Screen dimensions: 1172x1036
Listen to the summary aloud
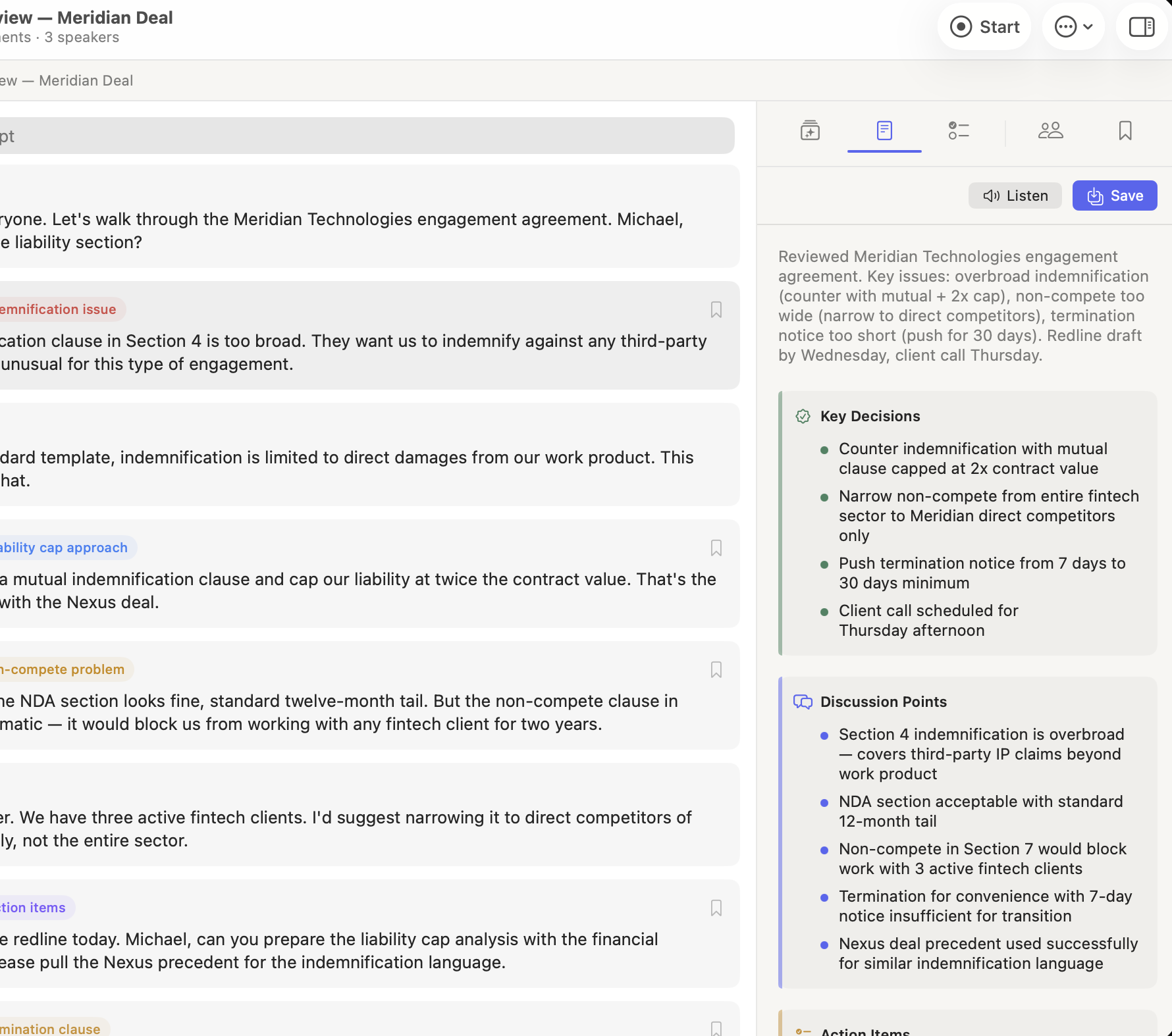(1015, 195)
